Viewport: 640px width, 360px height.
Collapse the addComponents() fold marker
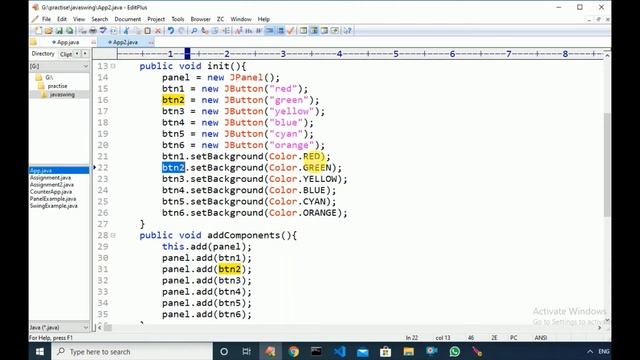[113, 236]
